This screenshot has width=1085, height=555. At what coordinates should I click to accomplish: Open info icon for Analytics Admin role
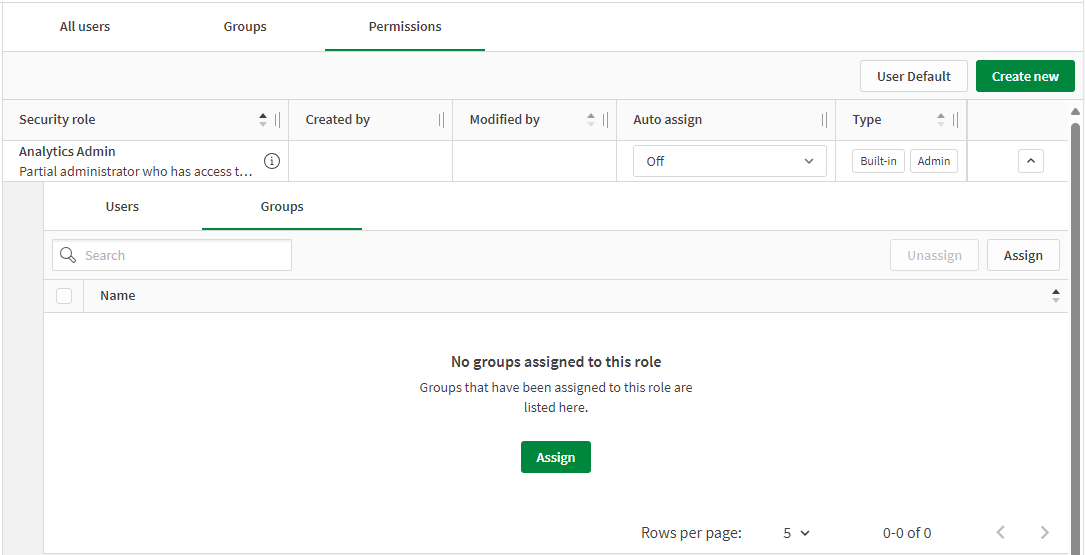coord(272,161)
